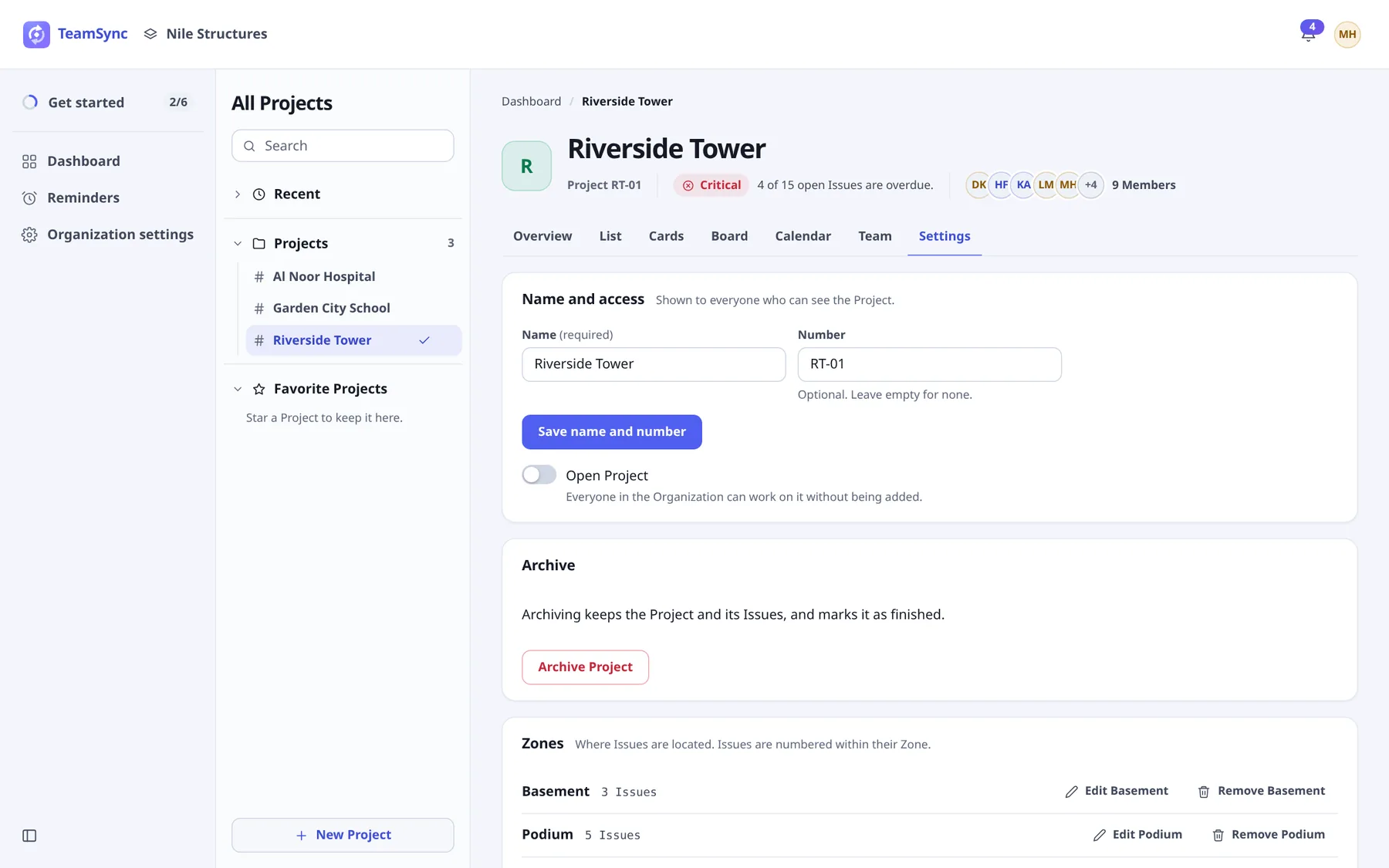Viewport: 1389px width, 868px height.
Task: Switch to the Team tab
Action: click(875, 236)
